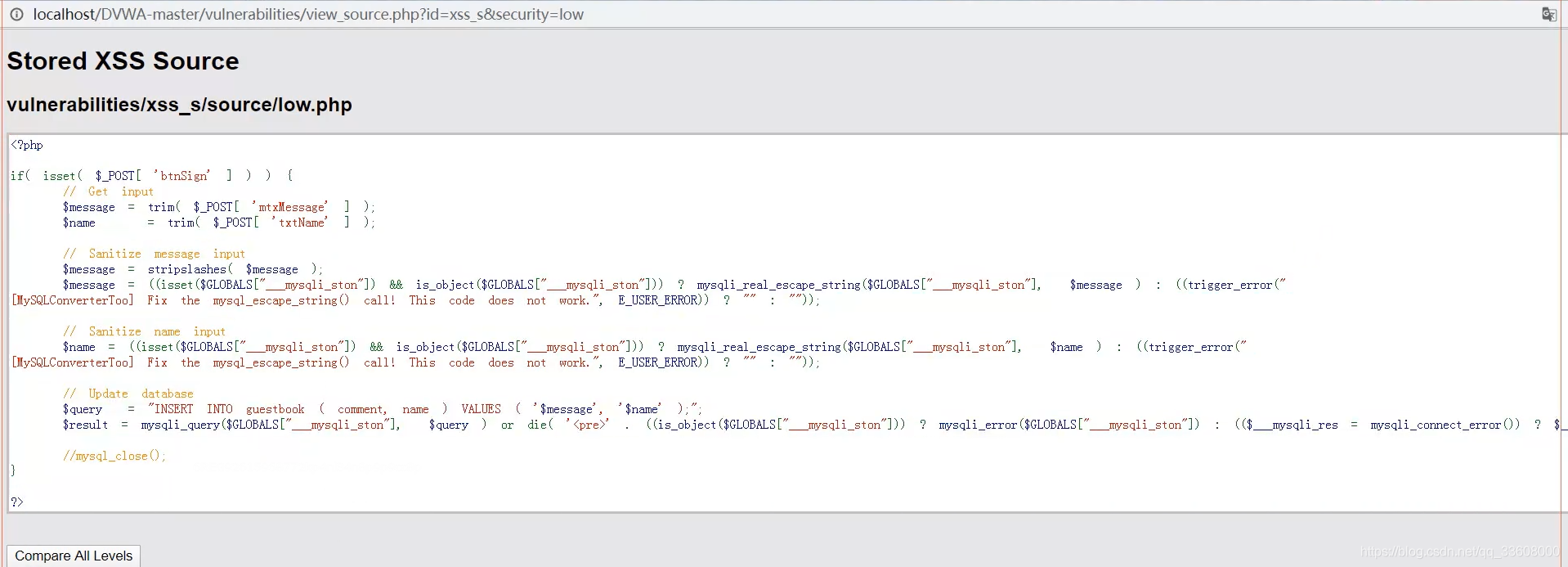Click the '// Sanitize message input' comment

tap(154, 254)
